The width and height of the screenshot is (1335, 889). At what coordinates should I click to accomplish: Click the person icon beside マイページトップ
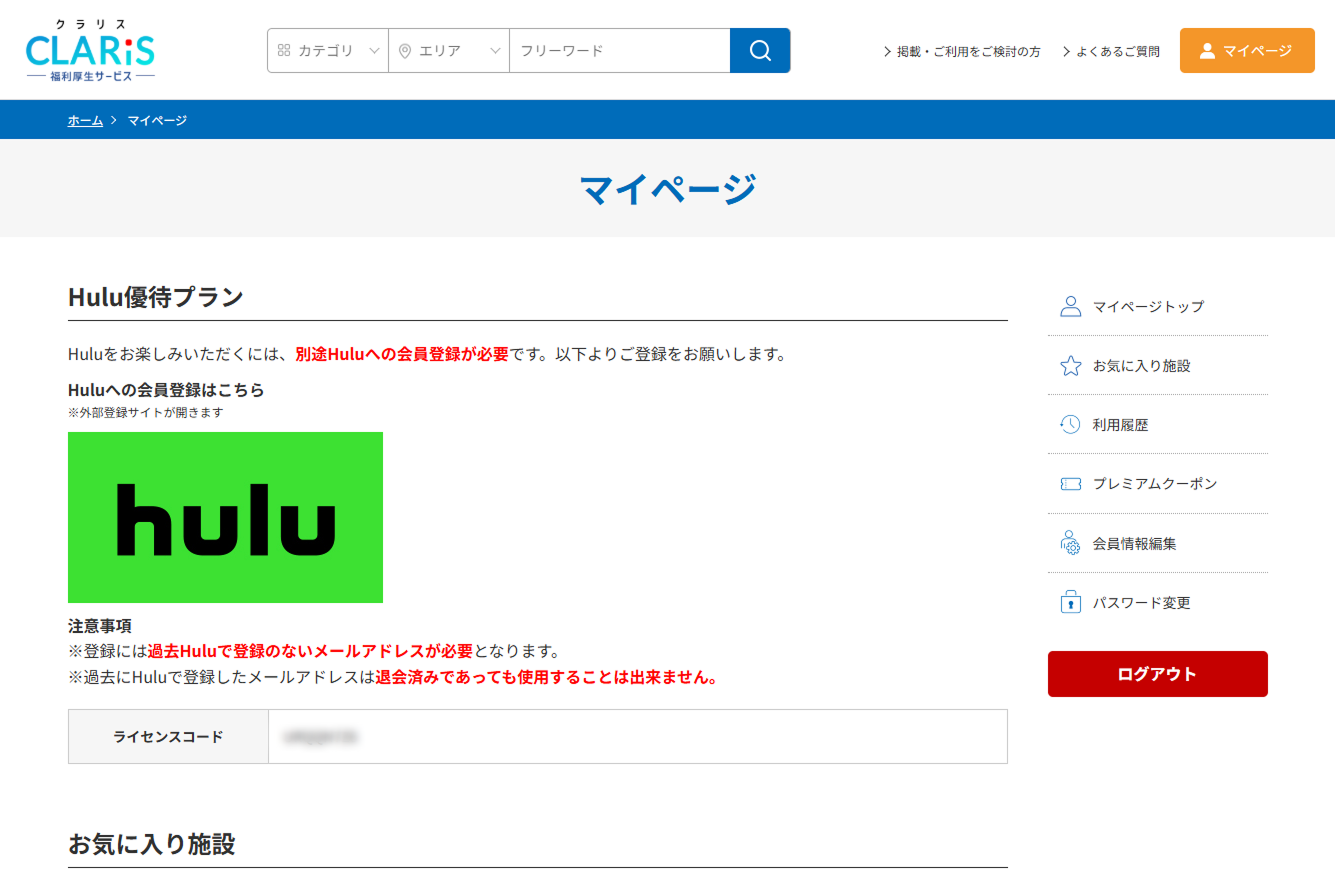[x=1070, y=306]
